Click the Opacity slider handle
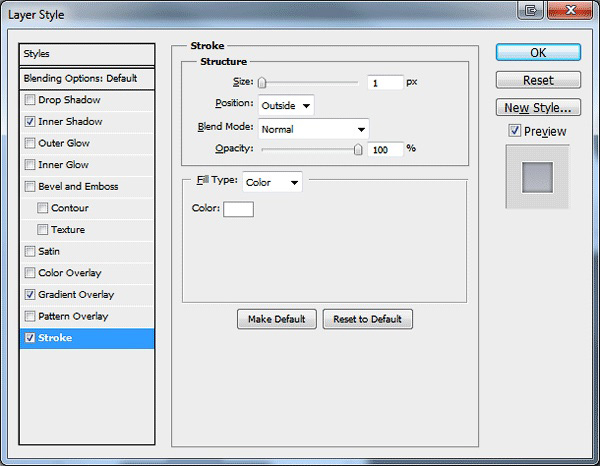This screenshot has height=466, width=600. click(x=358, y=149)
